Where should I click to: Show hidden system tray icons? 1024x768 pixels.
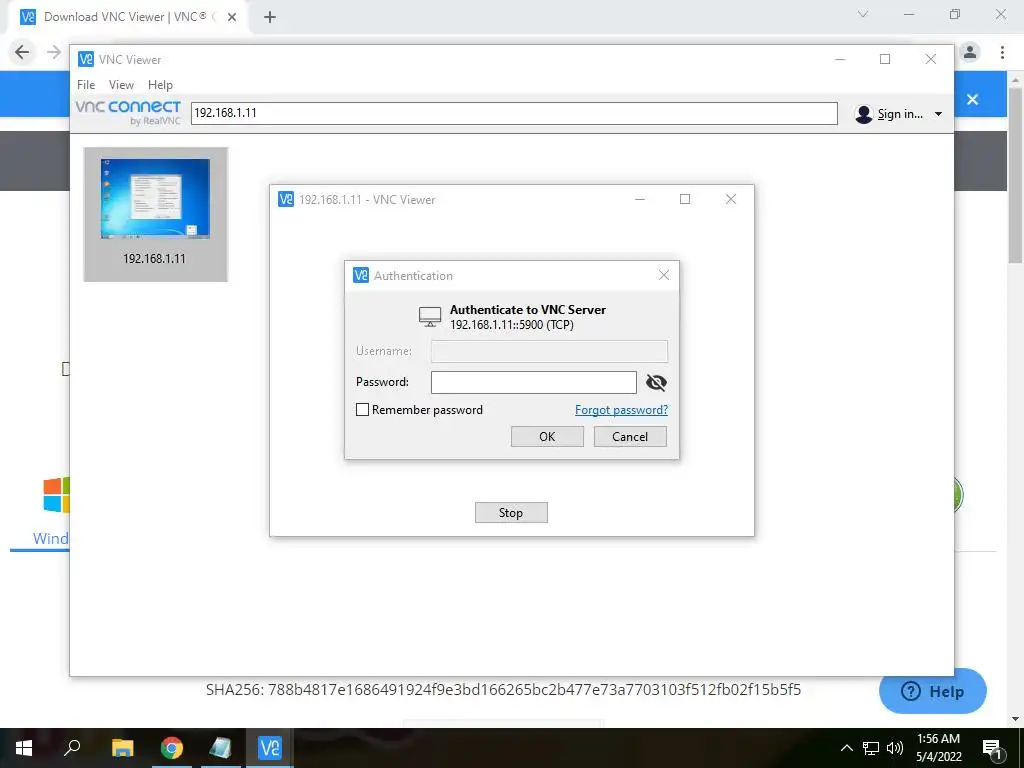[x=846, y=748]
